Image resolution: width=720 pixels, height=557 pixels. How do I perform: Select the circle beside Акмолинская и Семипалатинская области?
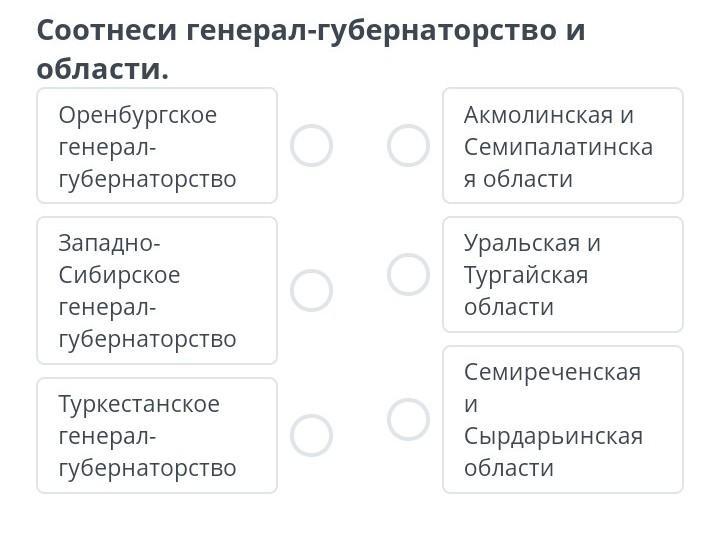tap(408, 145)
